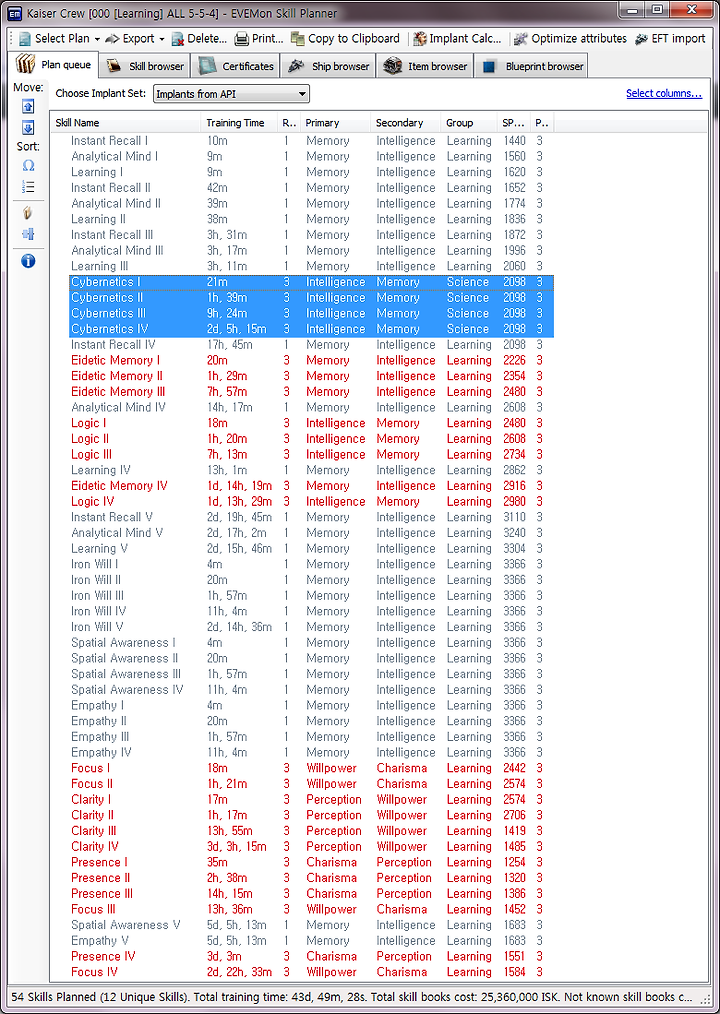Click the EFT import label
Viewport: 720px width, 1014px height.
pyautogui.click(x=679, y=39)
